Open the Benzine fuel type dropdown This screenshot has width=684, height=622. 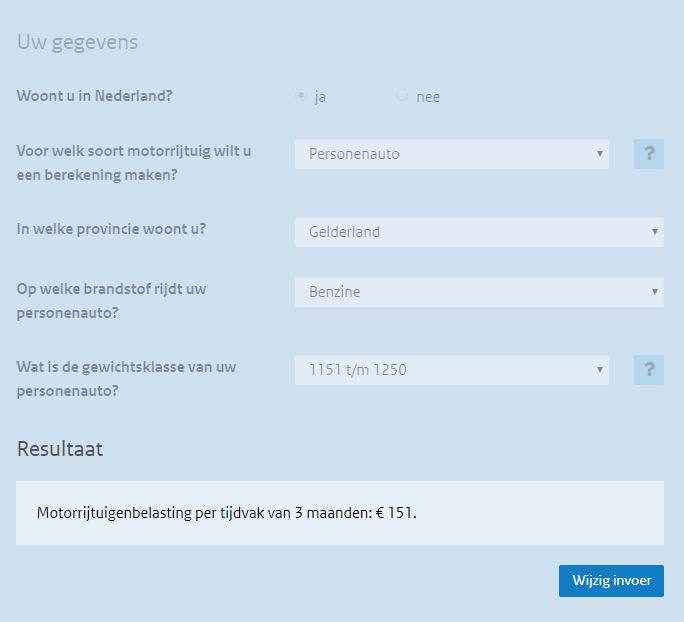point(479,292)
